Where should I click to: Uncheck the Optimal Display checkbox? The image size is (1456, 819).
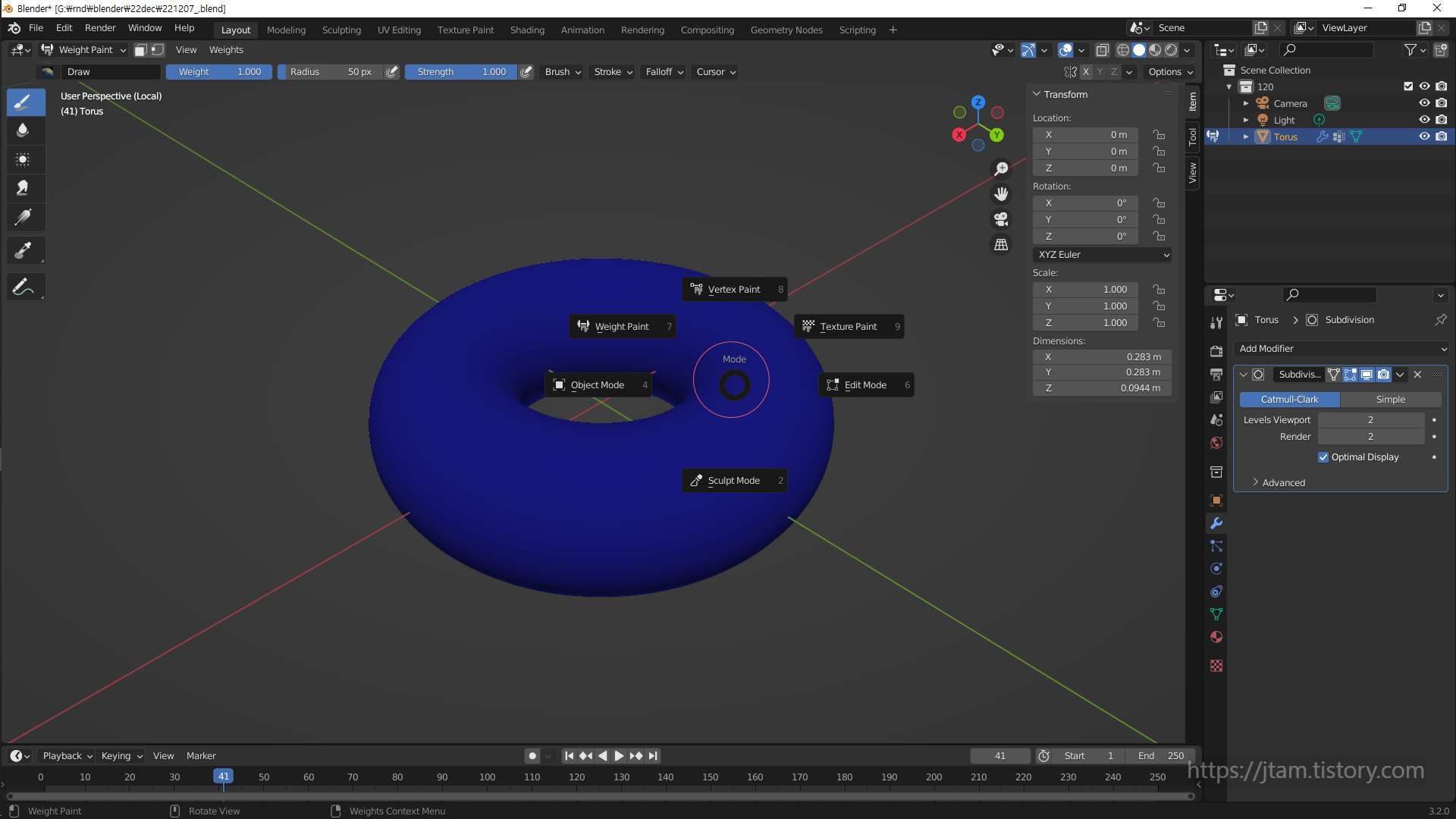1323,457
